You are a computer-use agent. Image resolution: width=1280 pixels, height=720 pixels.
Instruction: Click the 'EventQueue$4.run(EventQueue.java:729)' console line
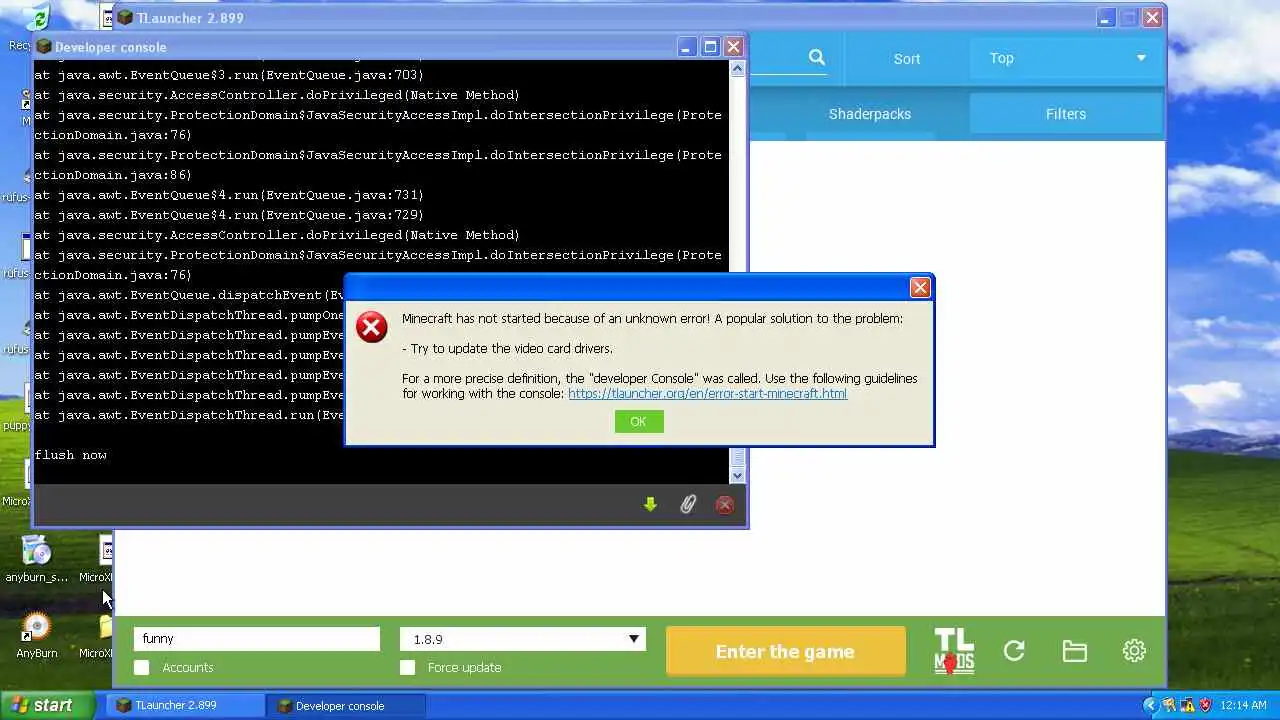point(229,215)
